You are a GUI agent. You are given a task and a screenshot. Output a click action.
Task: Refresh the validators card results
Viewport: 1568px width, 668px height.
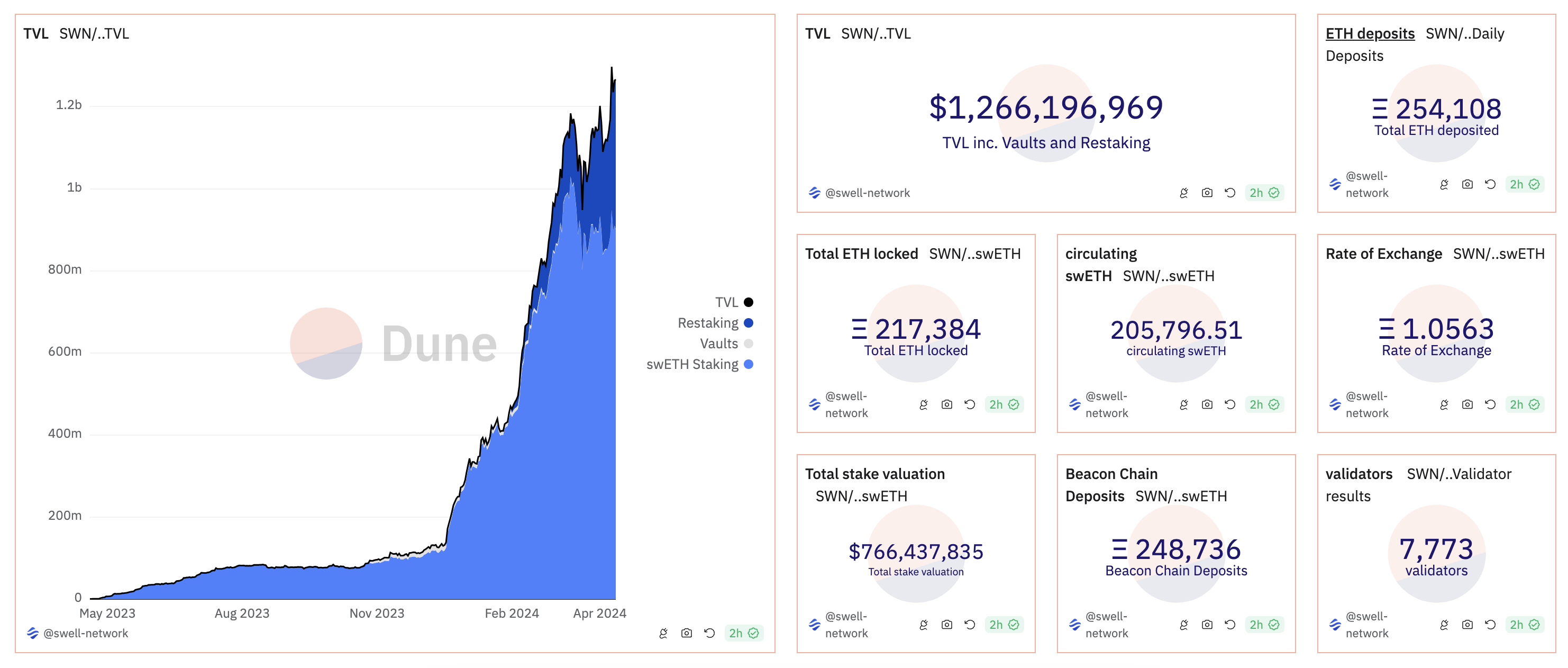point(1490,625)
